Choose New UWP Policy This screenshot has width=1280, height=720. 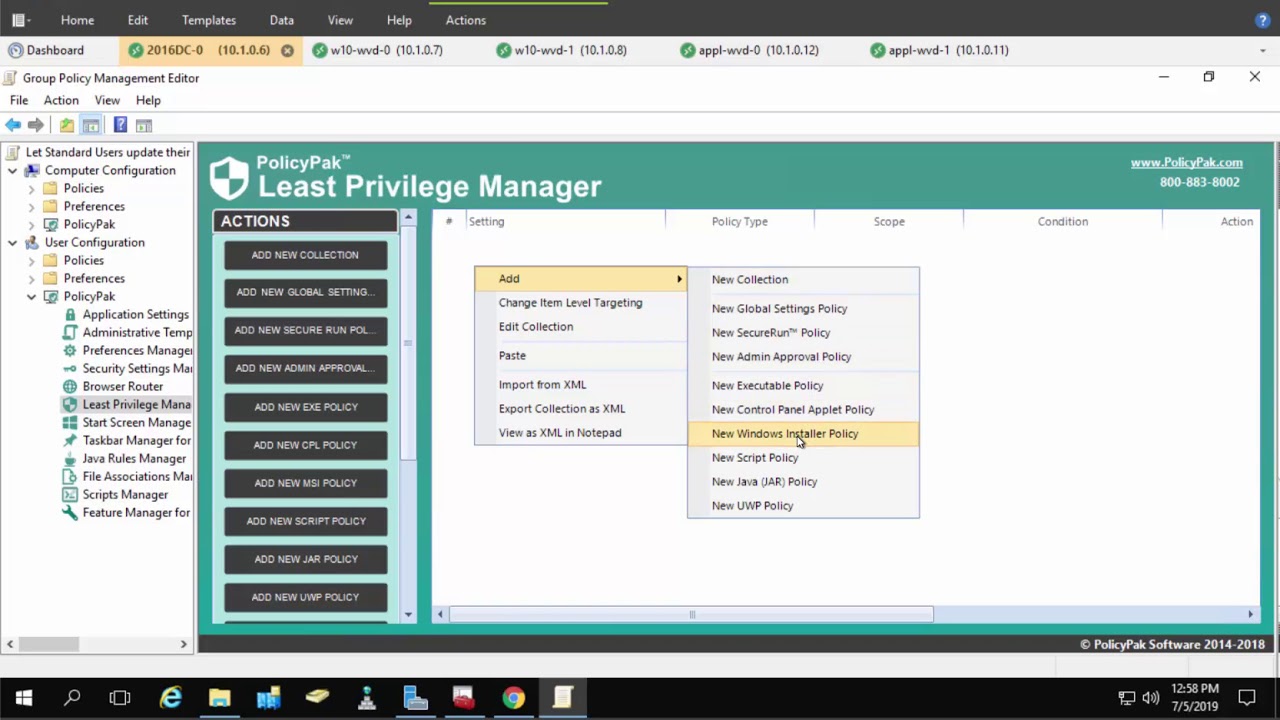click(x=803, y=505)
